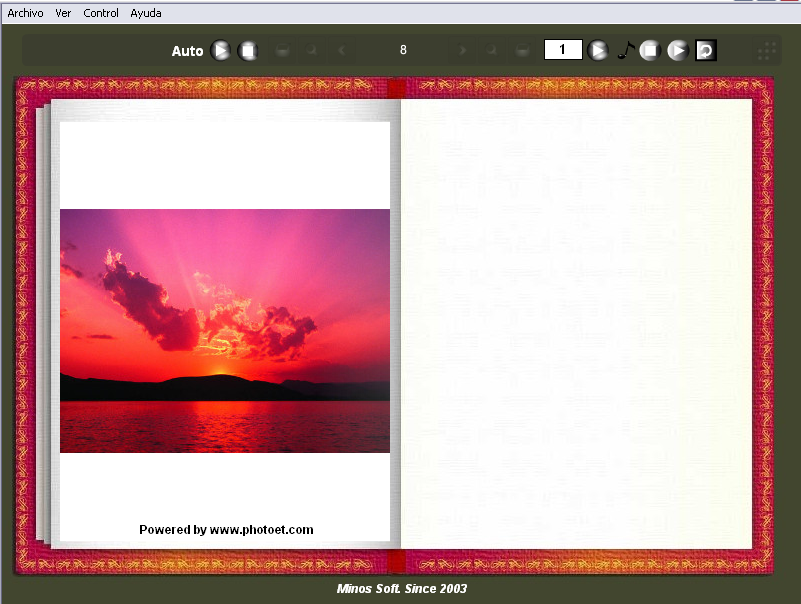Click the dimmed first-page icon left of magnifier

(282, 50)
